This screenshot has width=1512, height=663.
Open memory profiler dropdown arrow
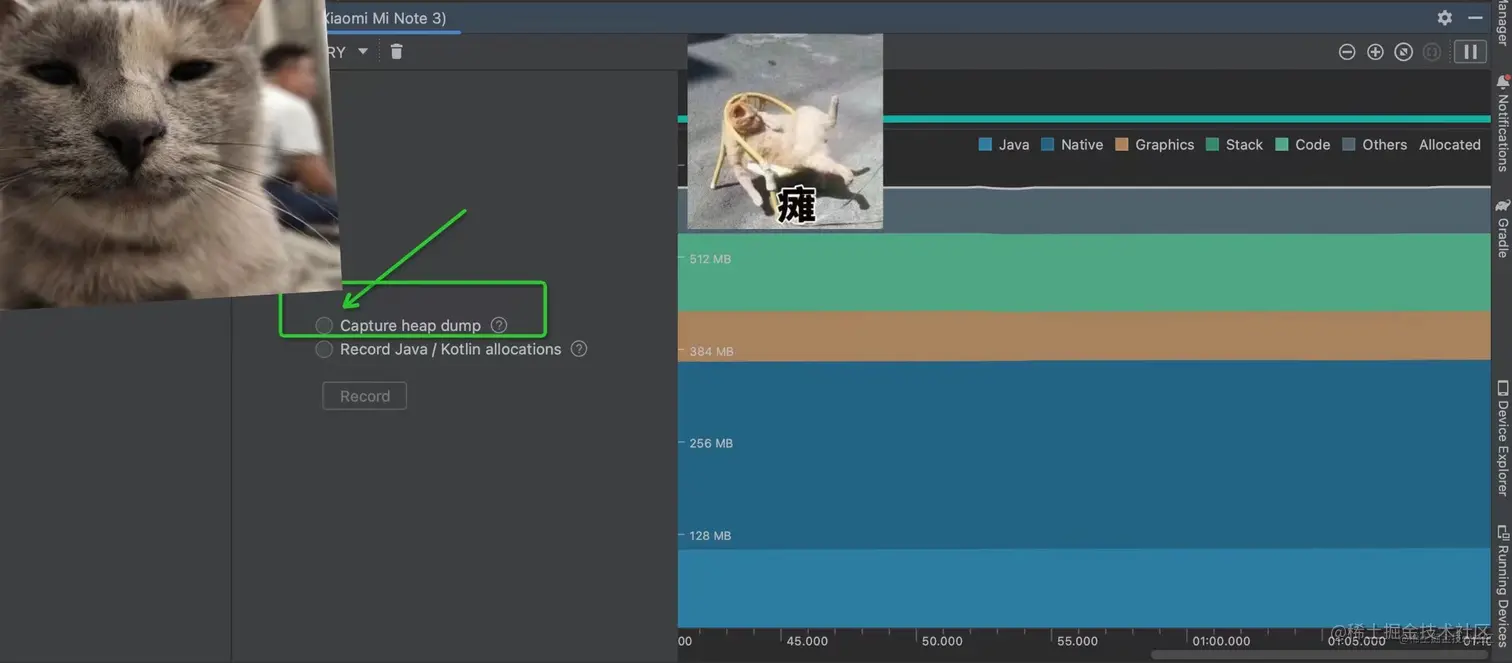click(x=363, y=52)
